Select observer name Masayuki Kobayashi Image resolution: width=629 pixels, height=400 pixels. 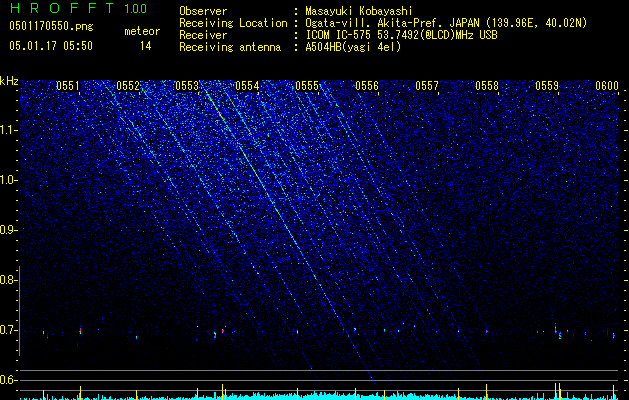pyautogui.click(x=359, y=11)
